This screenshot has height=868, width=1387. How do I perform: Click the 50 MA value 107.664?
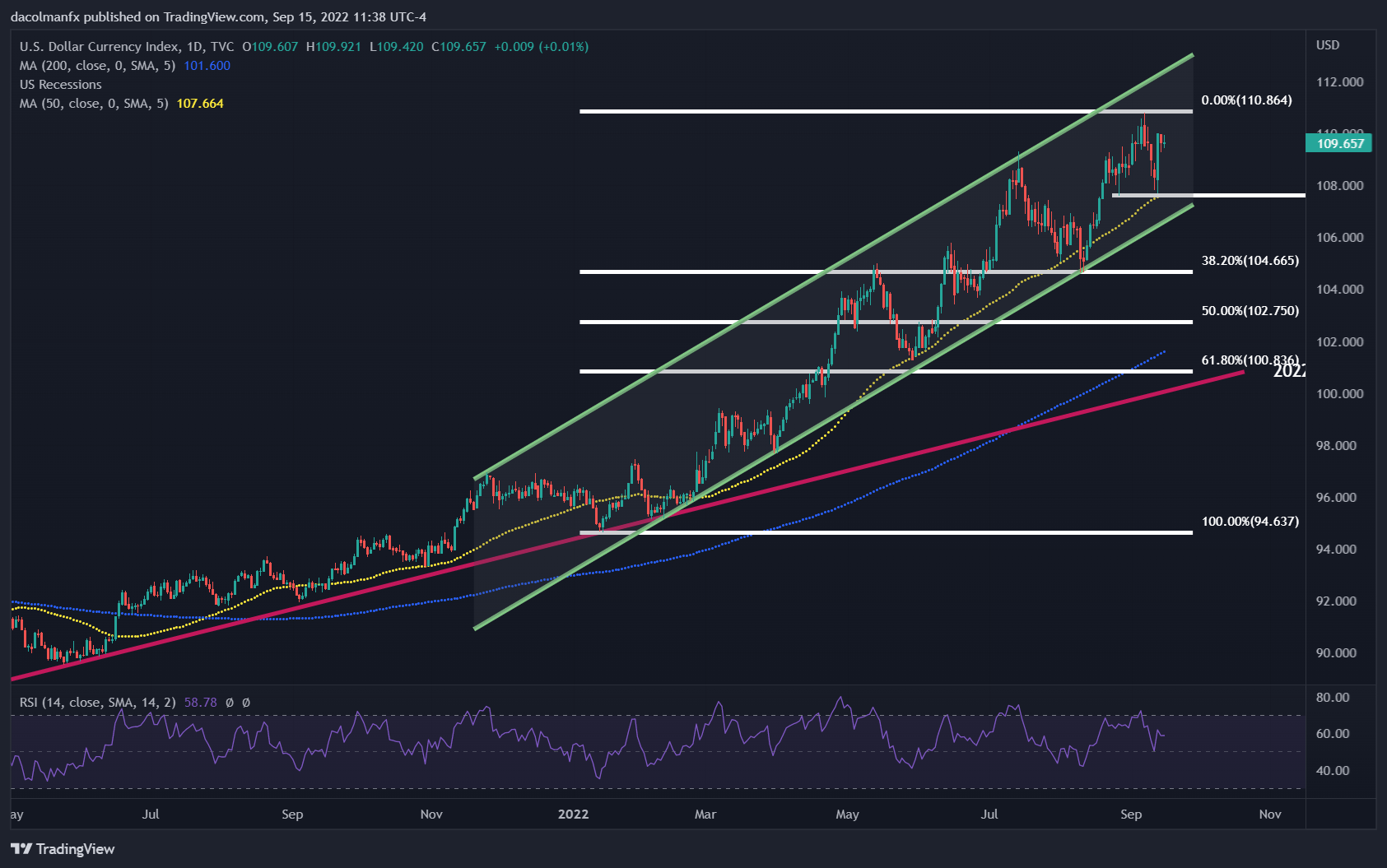point(200,104)
